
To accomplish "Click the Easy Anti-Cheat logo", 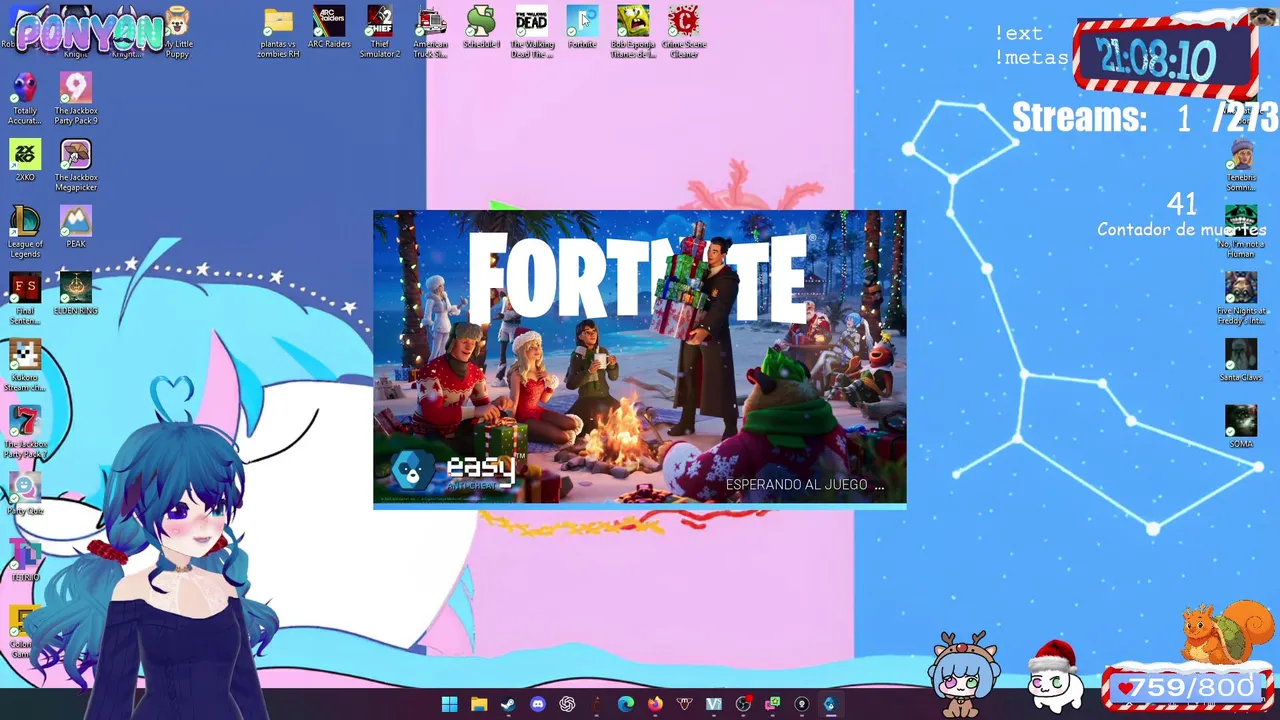I will coord(456,472).
